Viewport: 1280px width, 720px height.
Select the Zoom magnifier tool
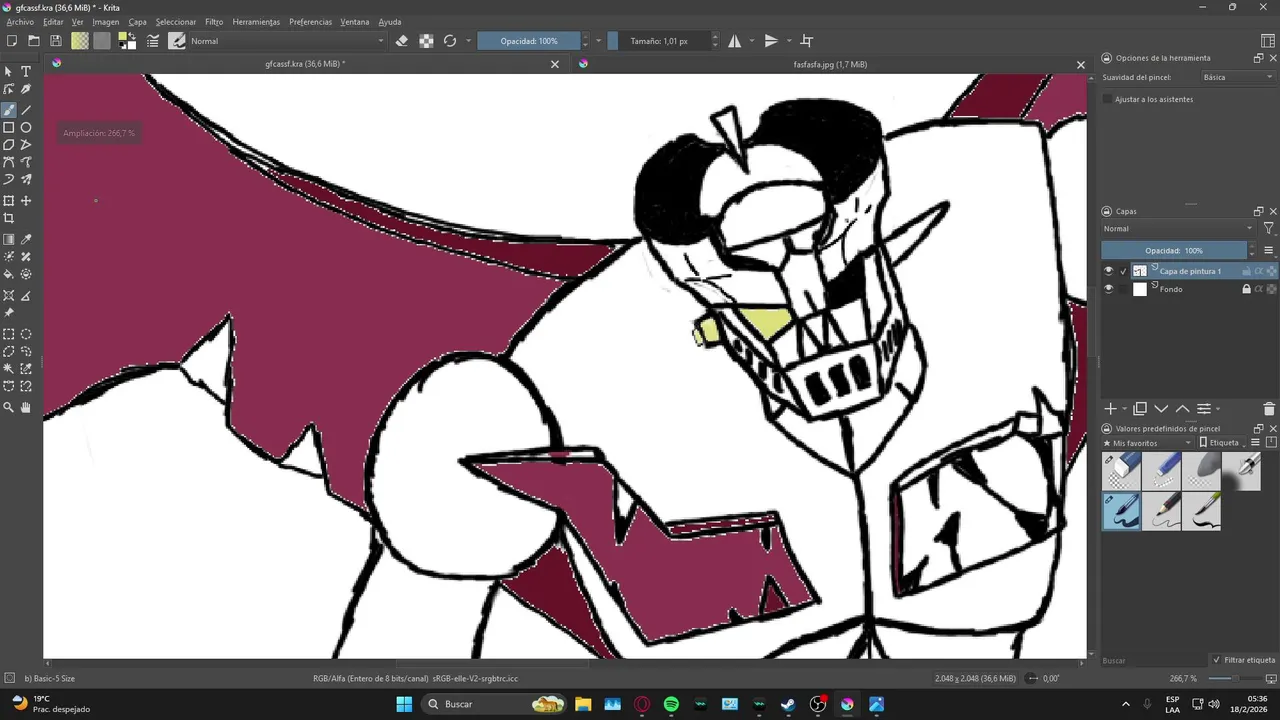(x=9, y=408)
